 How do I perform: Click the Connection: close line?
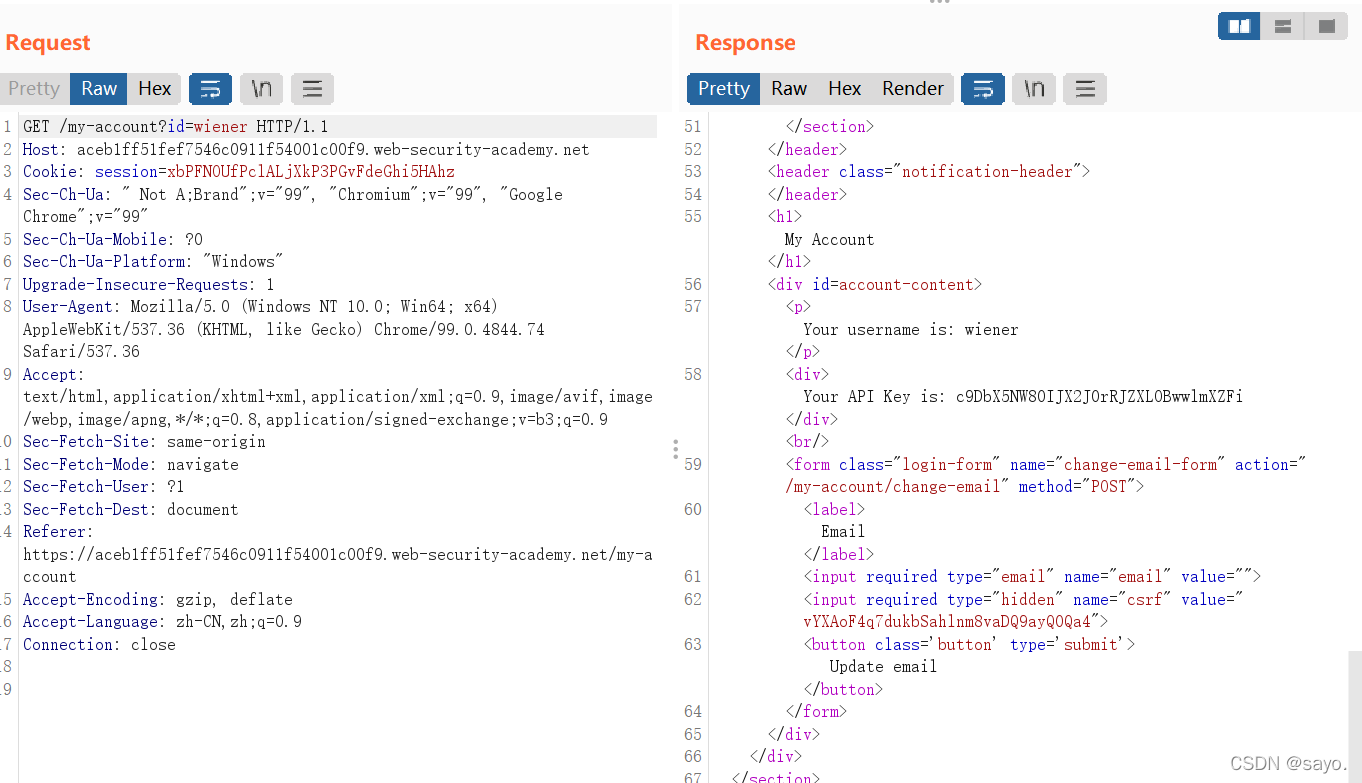[x=99, y=645]
